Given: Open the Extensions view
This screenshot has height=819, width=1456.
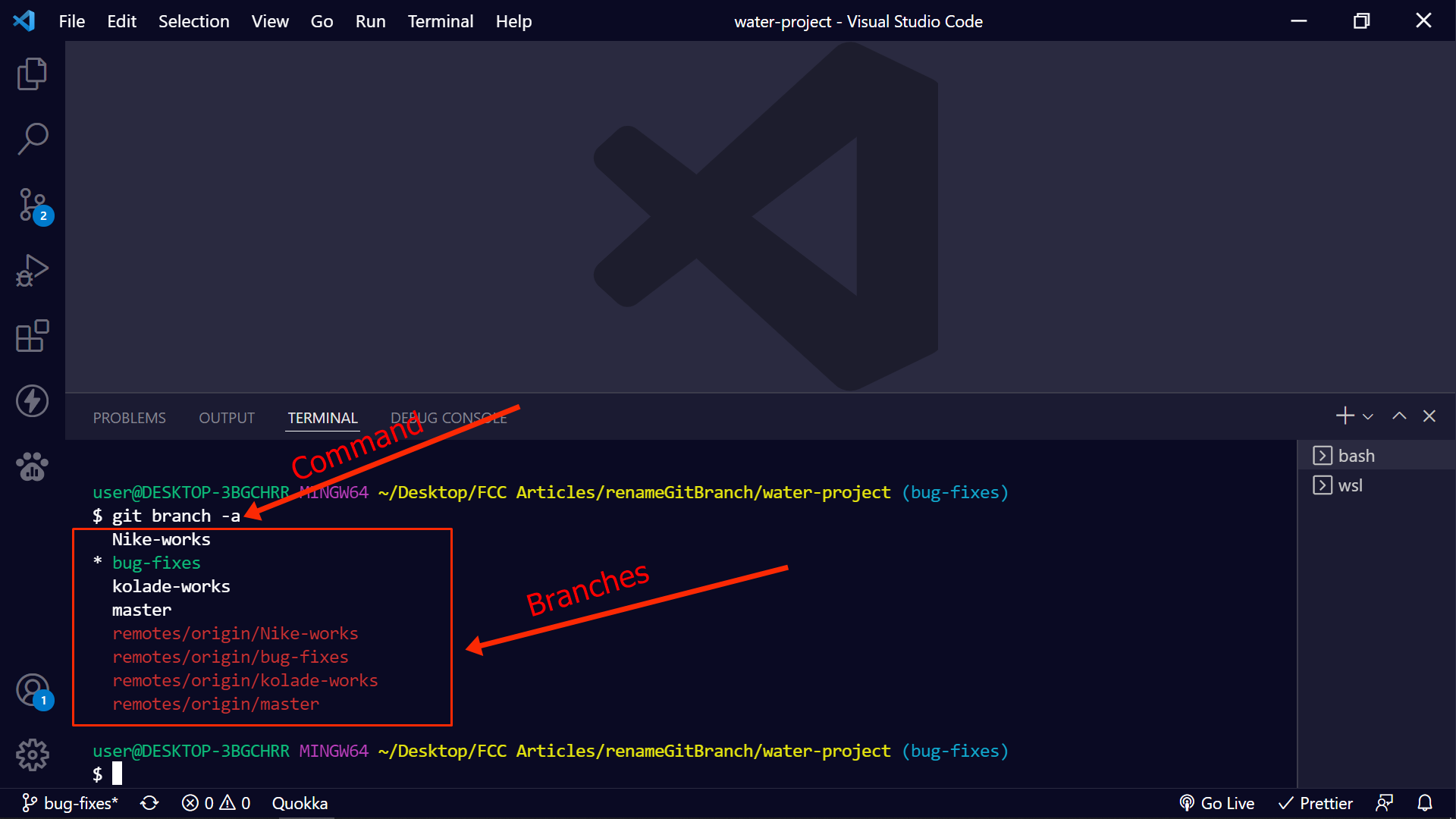Looking at the screenshot, I should click(32, 336).
